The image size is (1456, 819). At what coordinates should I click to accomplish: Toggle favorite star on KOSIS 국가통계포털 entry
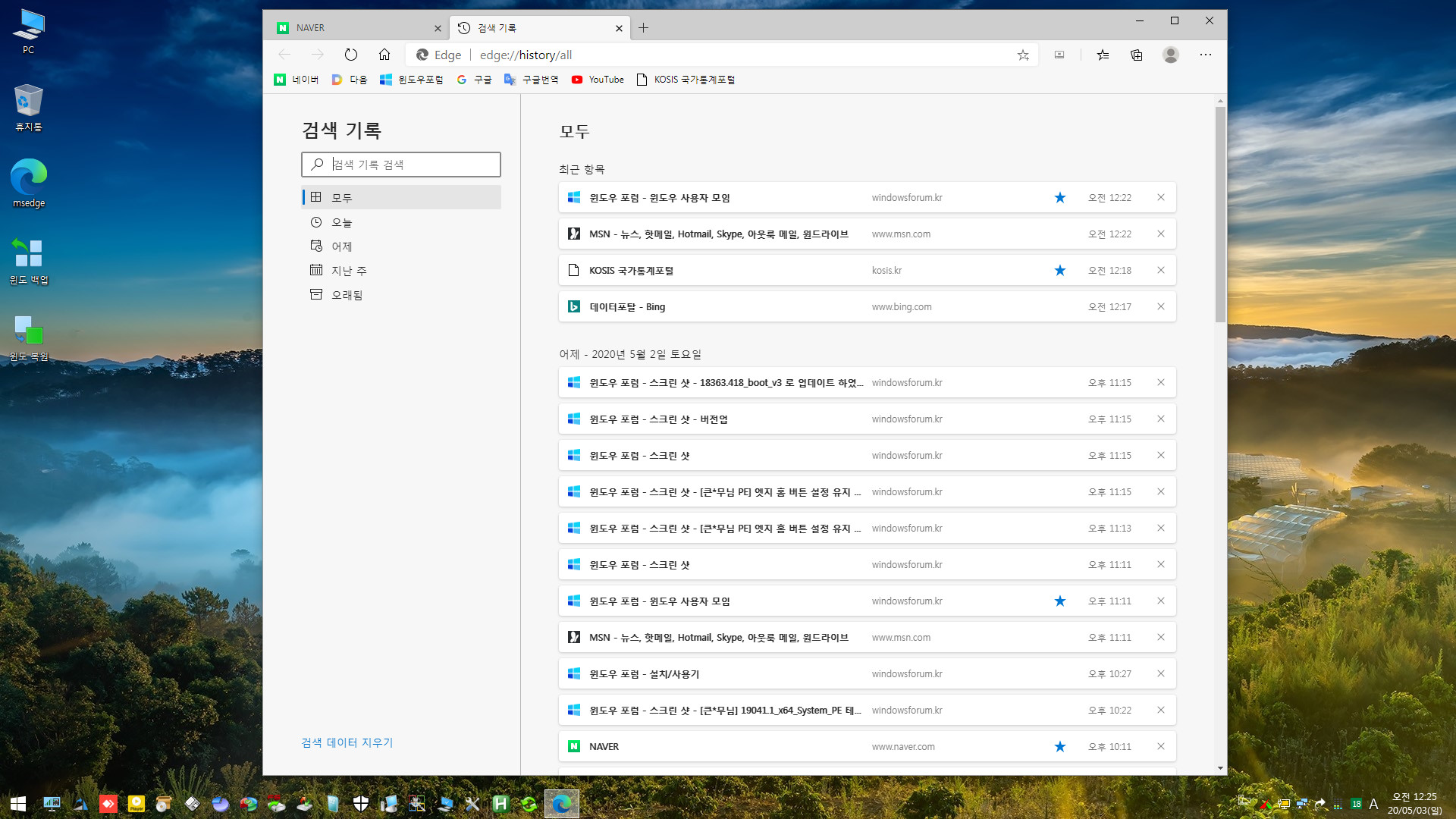1060,270
